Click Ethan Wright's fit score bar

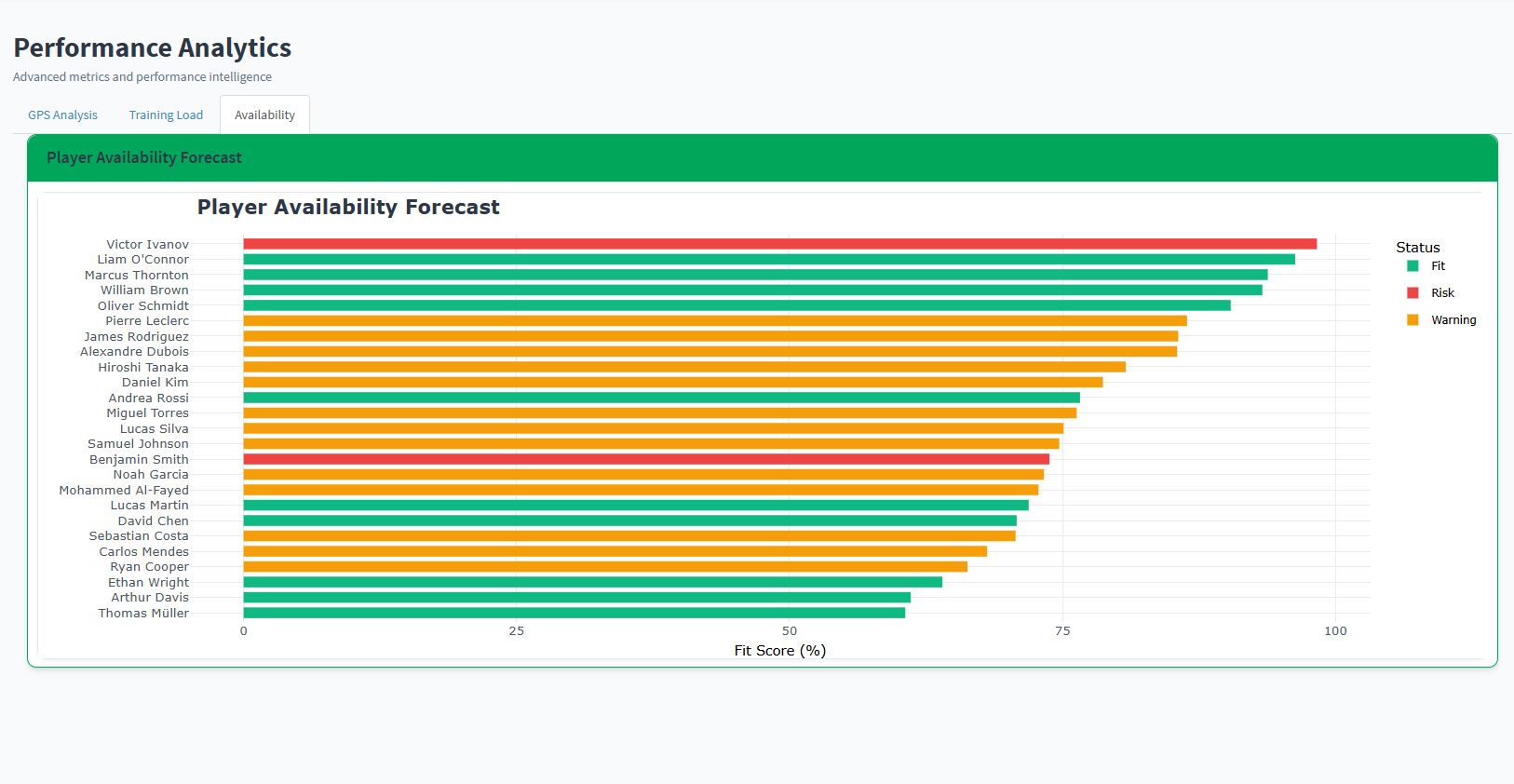coord(592,582)
